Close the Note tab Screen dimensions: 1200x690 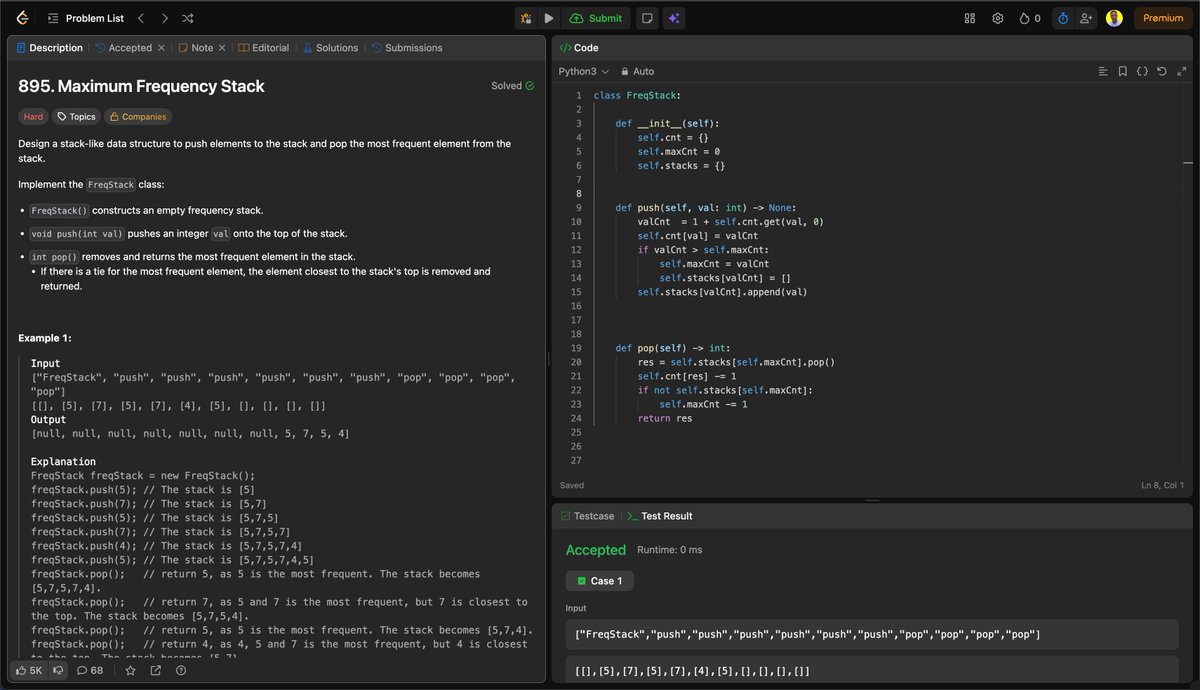[222, 47]
